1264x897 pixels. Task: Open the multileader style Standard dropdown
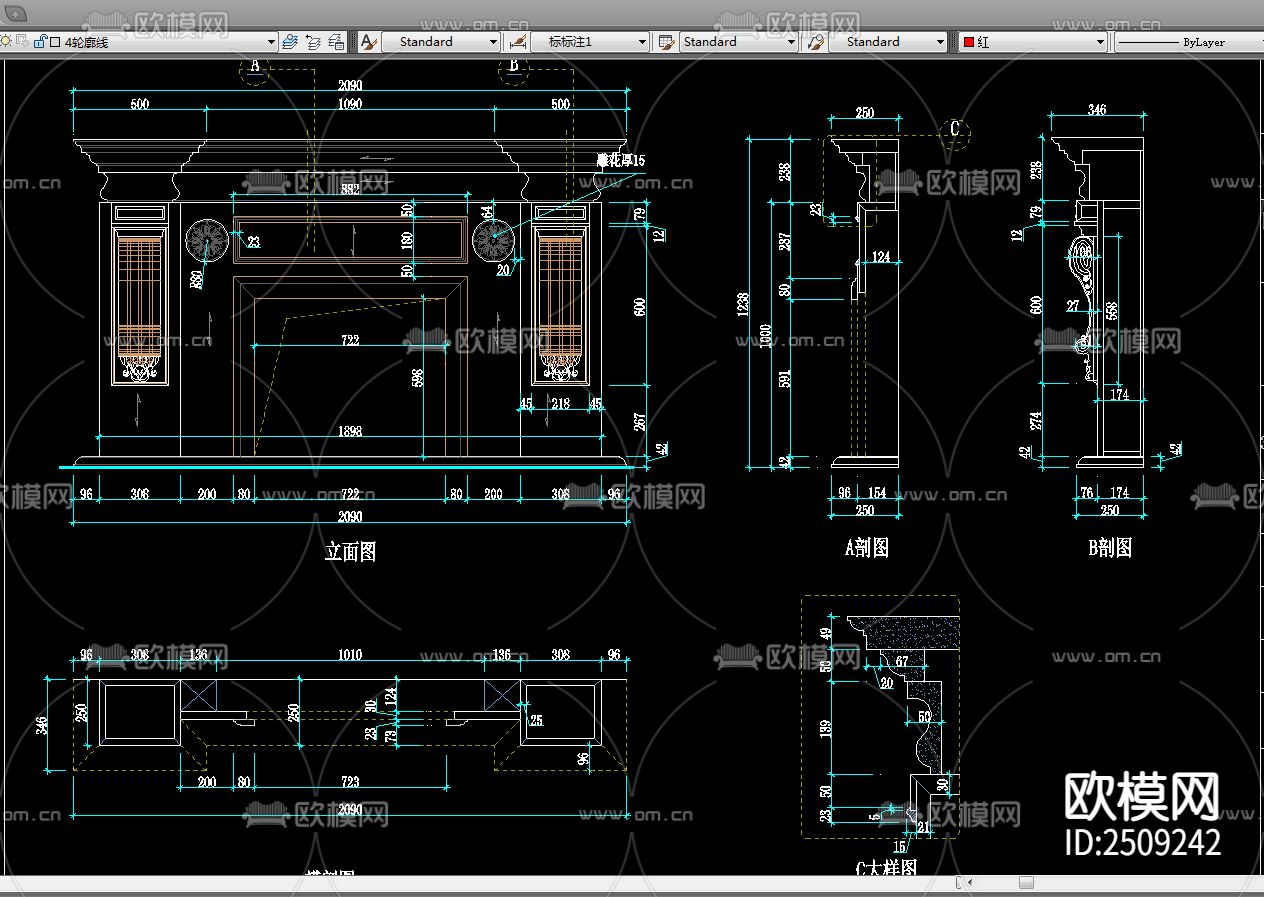[x=940, y=42]
